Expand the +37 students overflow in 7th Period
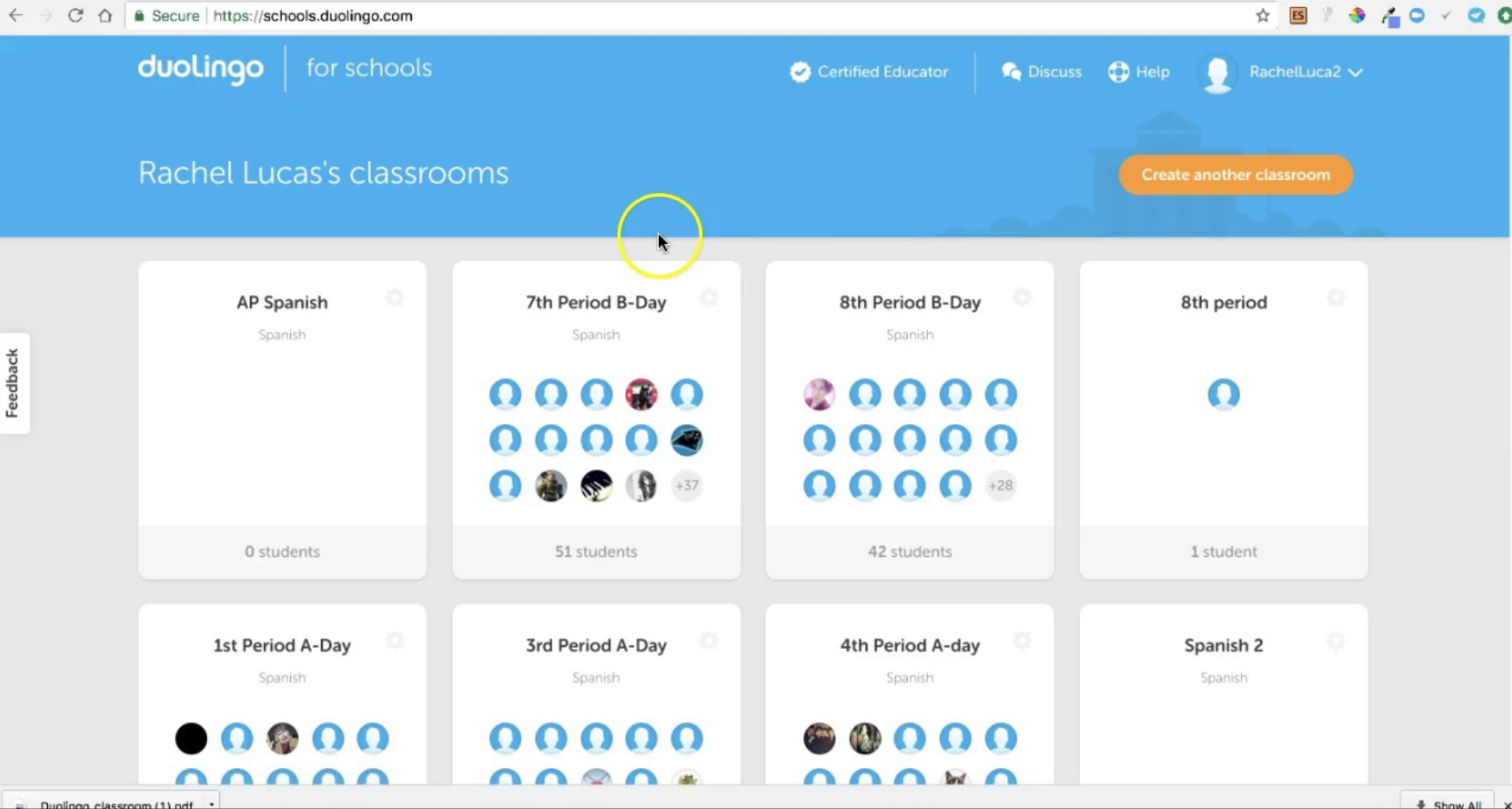This screenshot has width=1512, height=809. (x=687, y=485)
